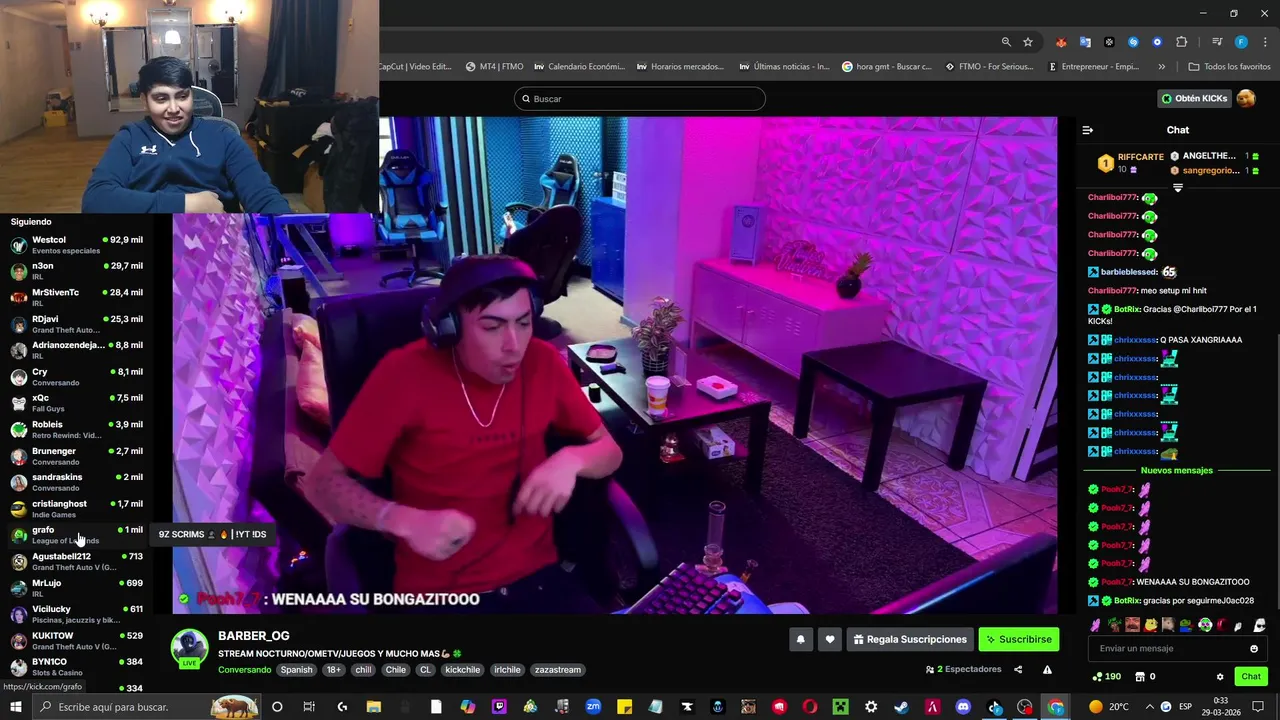Open the Google Translate extension

[x=1085, y=42]
